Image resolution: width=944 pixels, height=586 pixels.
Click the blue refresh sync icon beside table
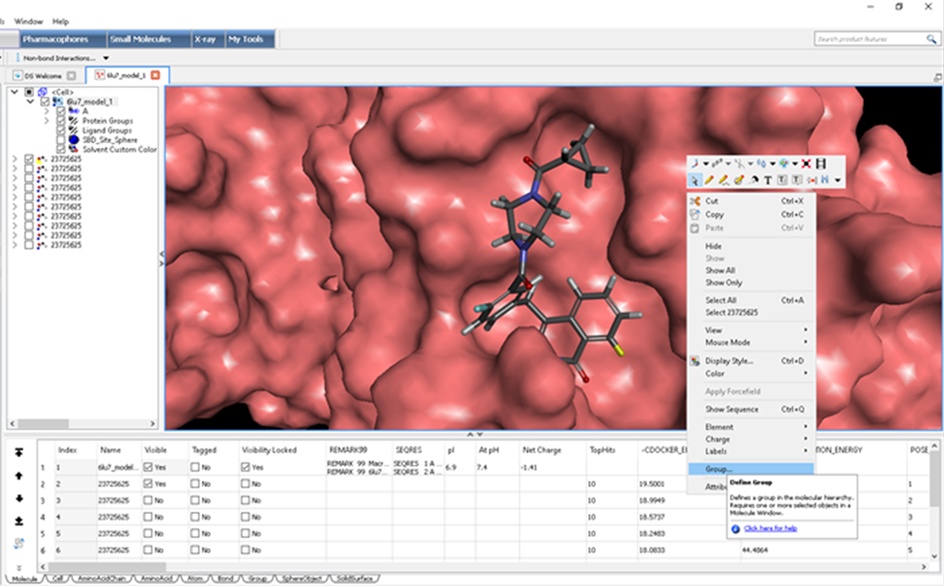(x=19, y=543)
